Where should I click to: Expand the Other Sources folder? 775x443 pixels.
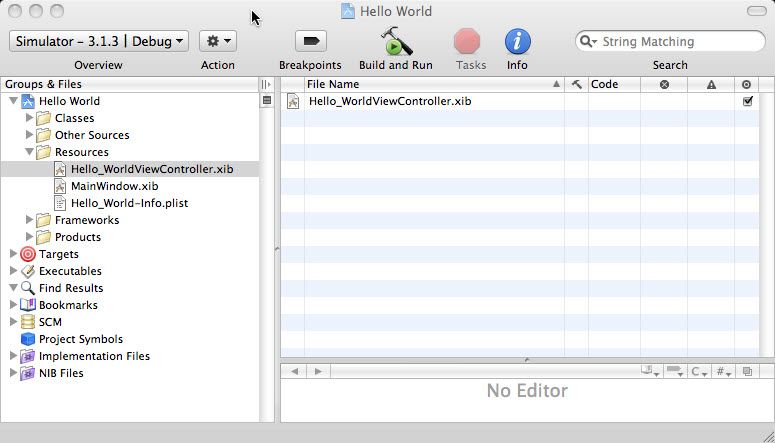30,135
